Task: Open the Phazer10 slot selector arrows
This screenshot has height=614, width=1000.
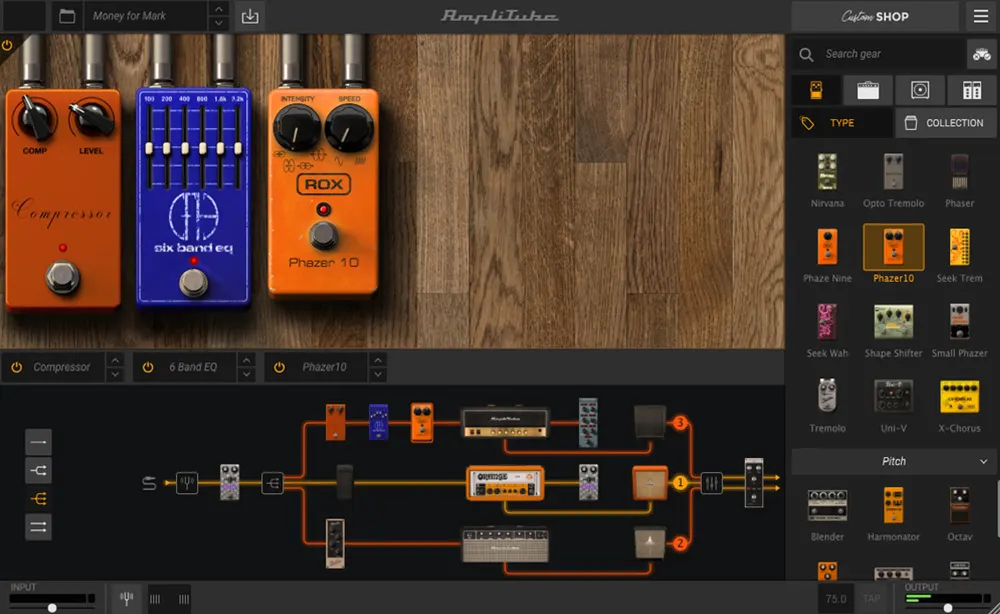Action: (378, 367)
